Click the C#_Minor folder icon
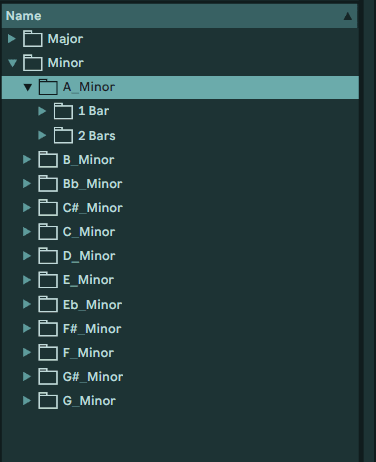Screen dimensions: 376x462 (x=48, y=207)
